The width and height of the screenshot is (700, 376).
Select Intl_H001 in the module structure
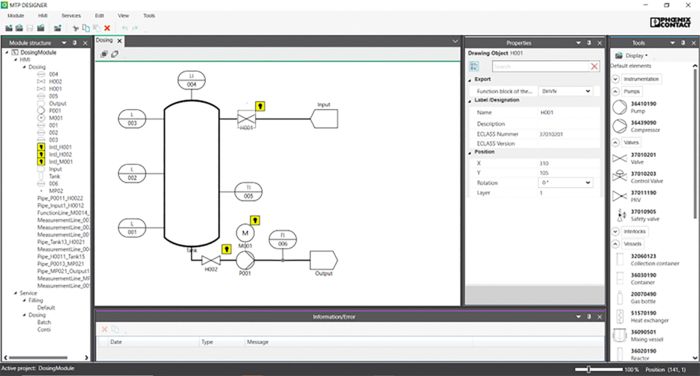pyautogui.click(x=60, y=147)
